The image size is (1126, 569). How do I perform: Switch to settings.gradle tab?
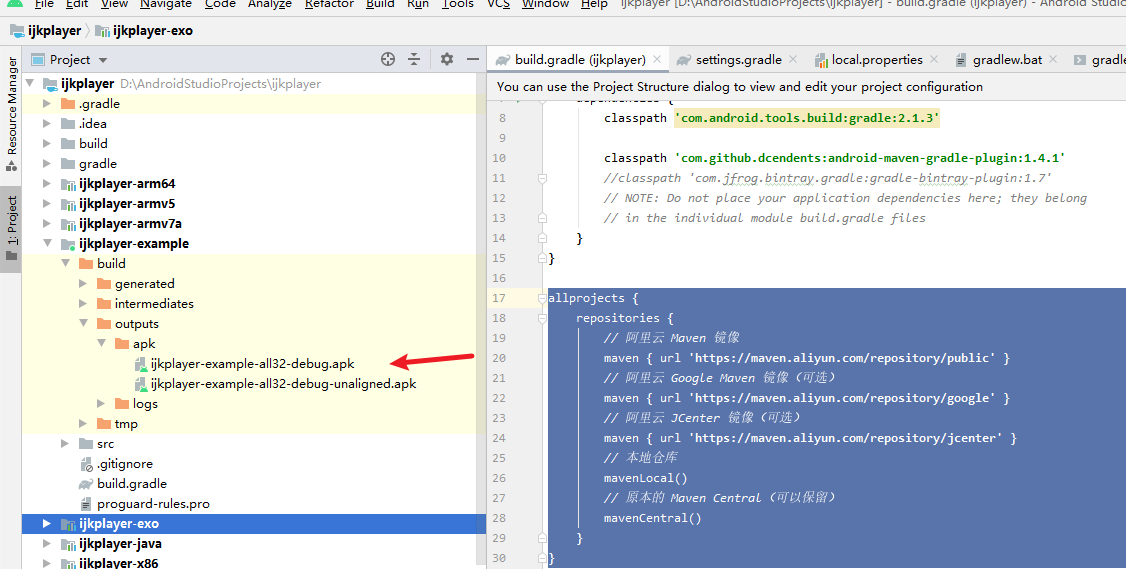click(738, 60)
